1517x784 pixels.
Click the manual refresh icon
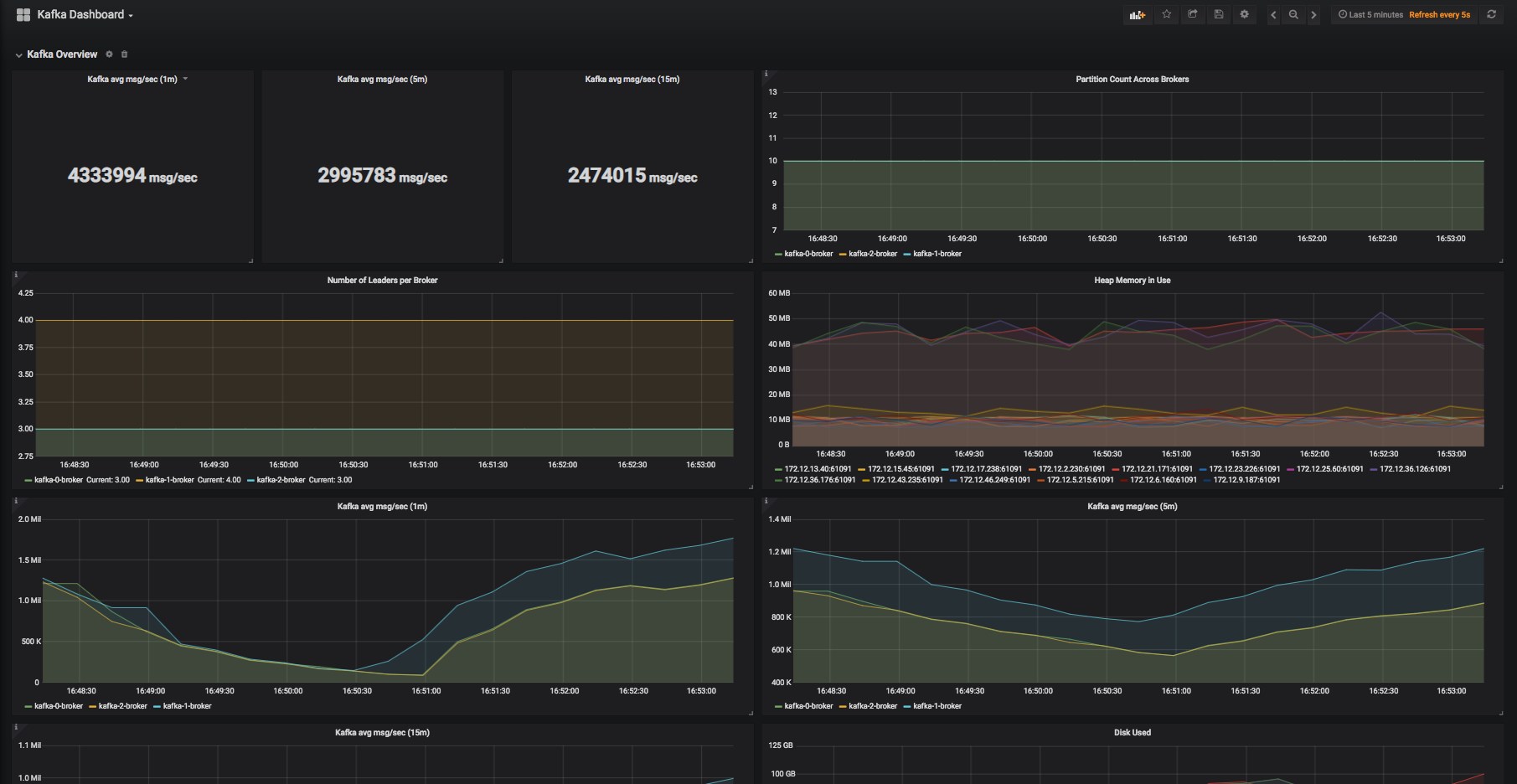pos(1491,14)
